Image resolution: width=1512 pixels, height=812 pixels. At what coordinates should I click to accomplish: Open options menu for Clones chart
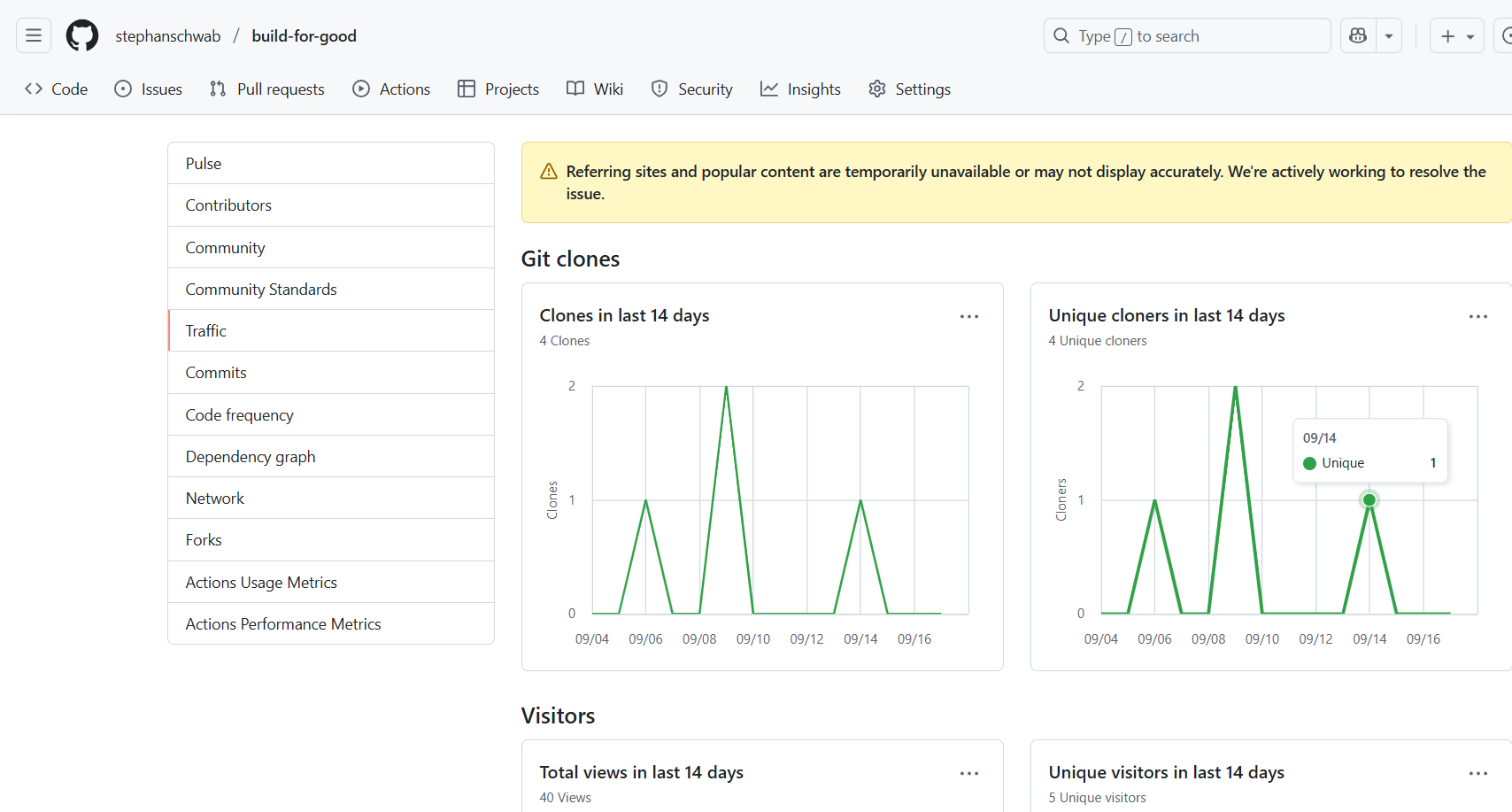click(969, 317)
